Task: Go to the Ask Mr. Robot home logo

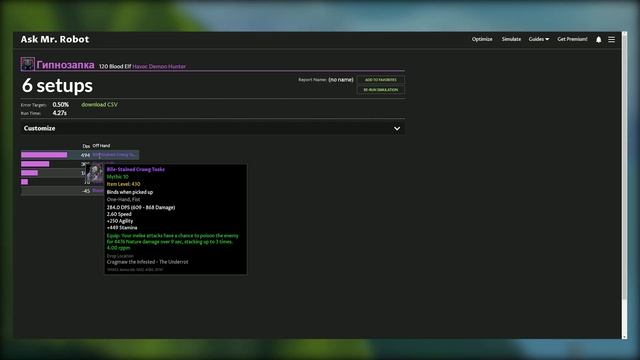Action: pos(55,39)
